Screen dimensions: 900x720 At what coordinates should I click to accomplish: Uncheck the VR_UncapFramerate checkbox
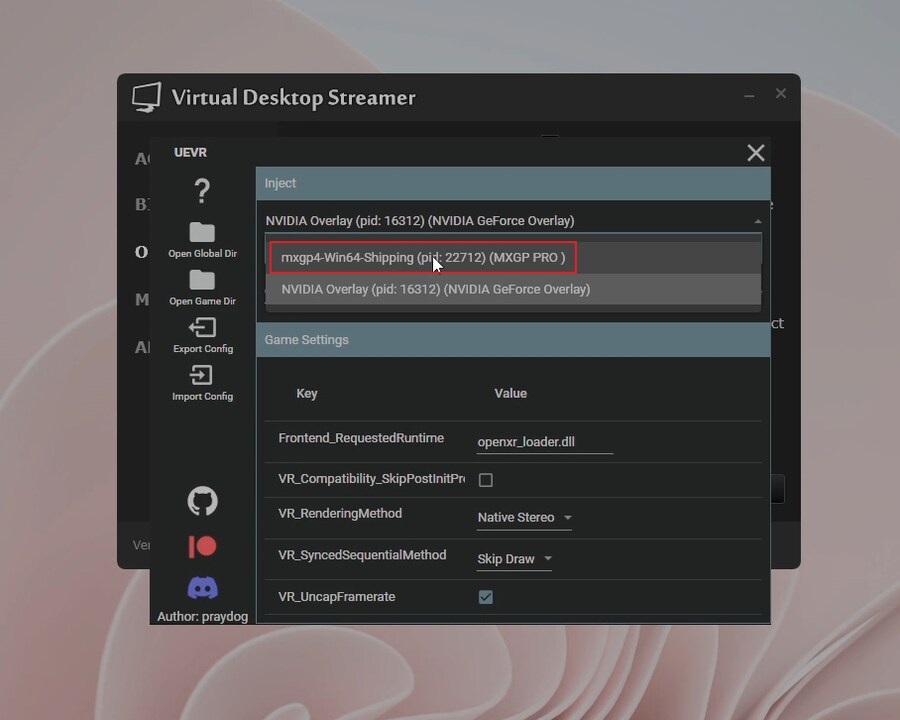pos(486,597)
